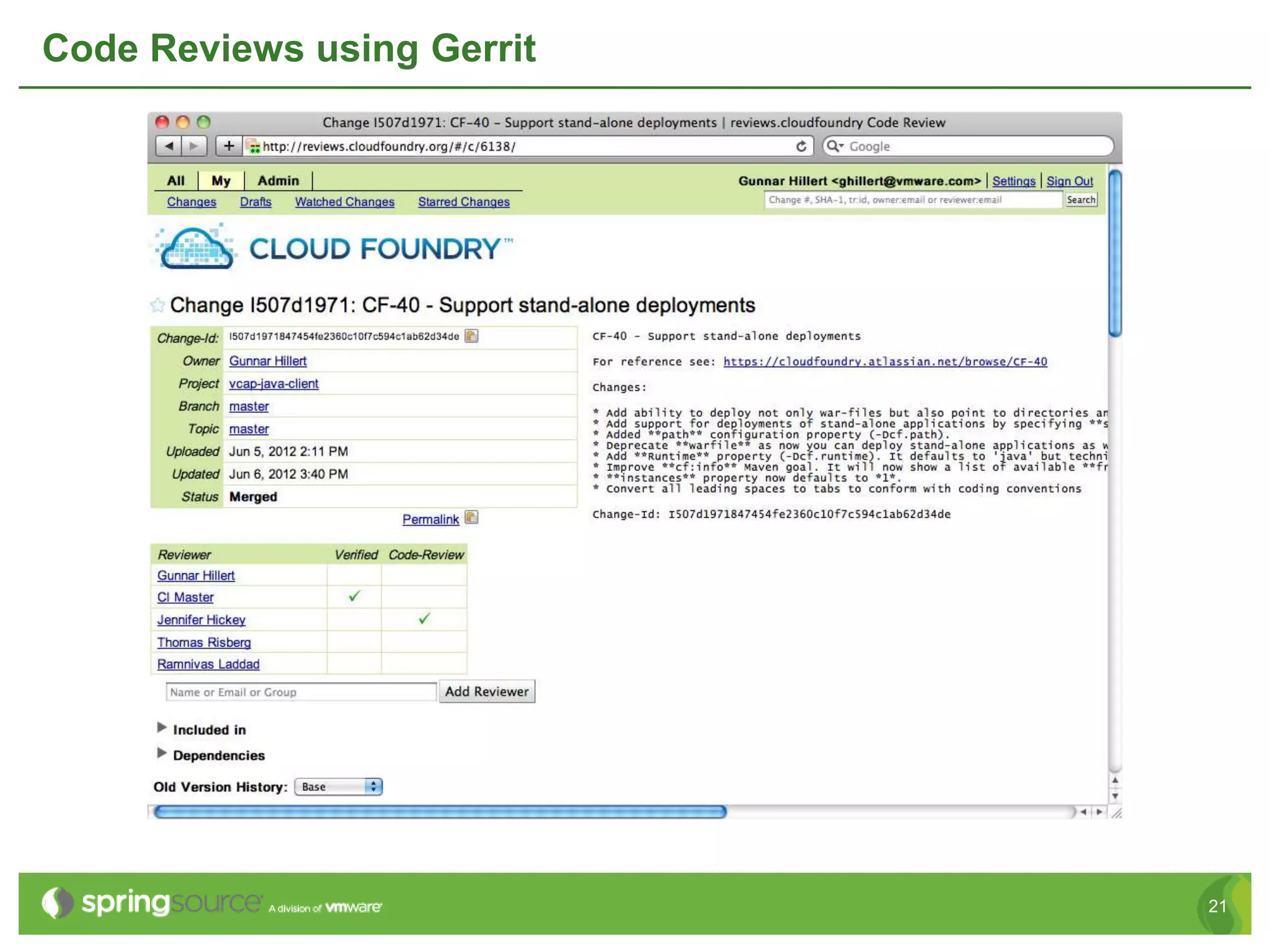Viewport: 1270px width, 952px height.
Task: Switch to the All tab
Action: tap(175, 181)
